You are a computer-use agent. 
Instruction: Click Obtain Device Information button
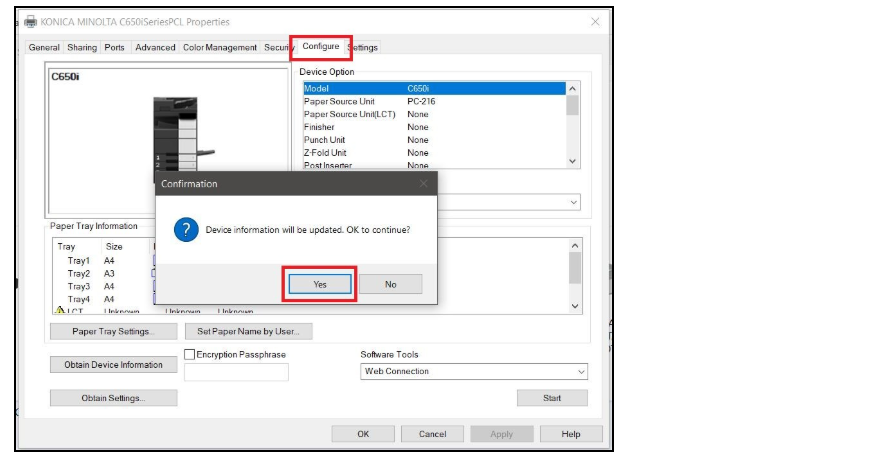(114, 364)
